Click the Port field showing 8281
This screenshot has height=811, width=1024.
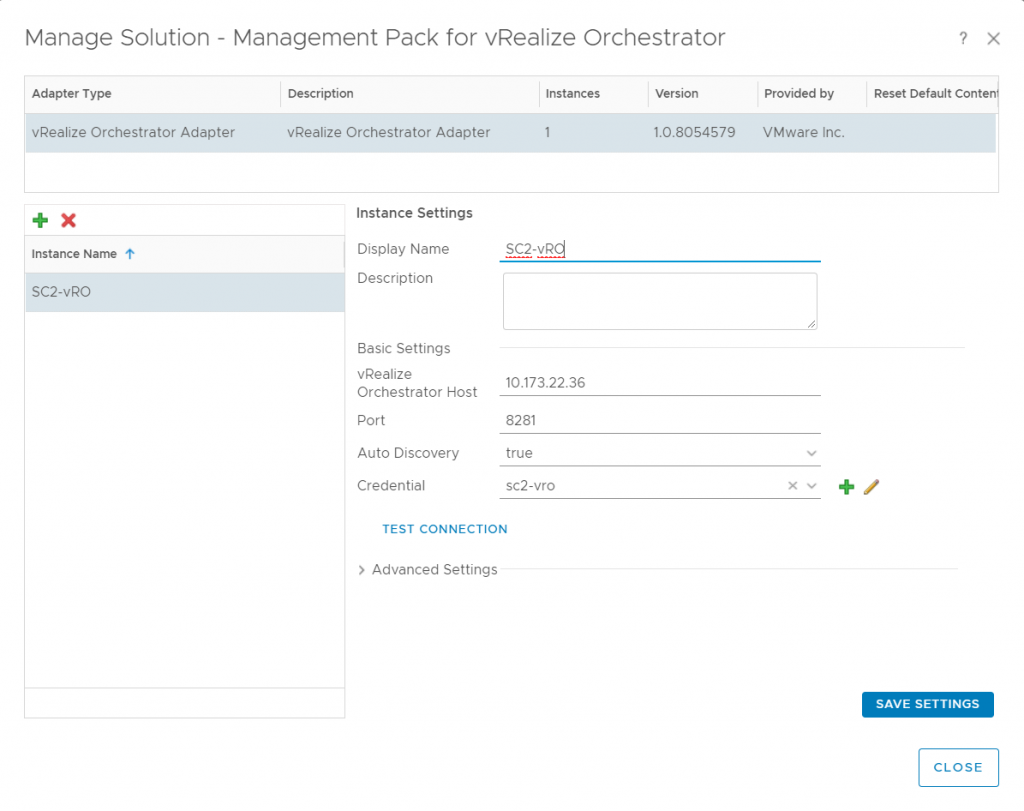660,421
